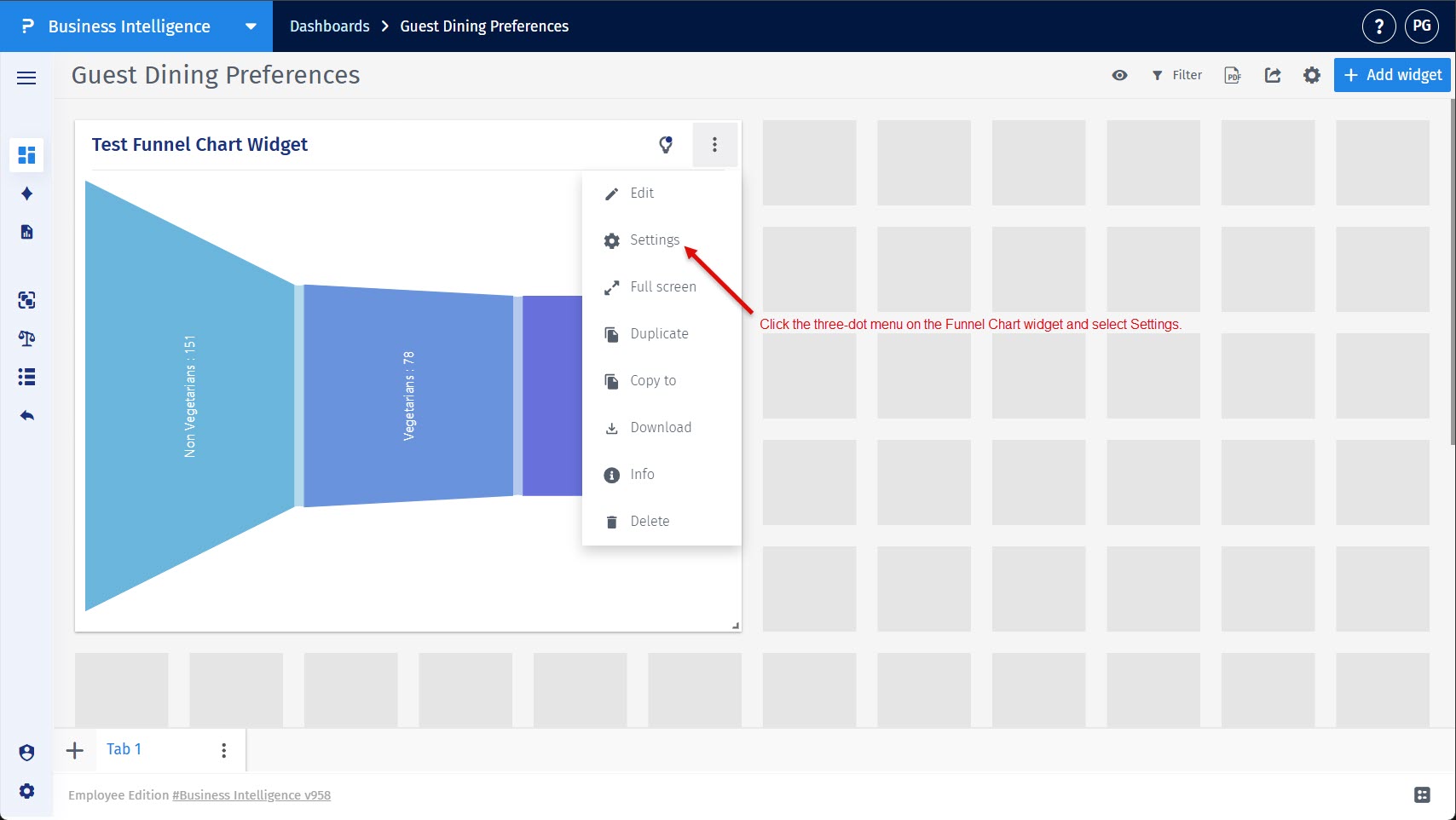Open the help question mark icon
1456x820 pixels.
click(1378, 26)
